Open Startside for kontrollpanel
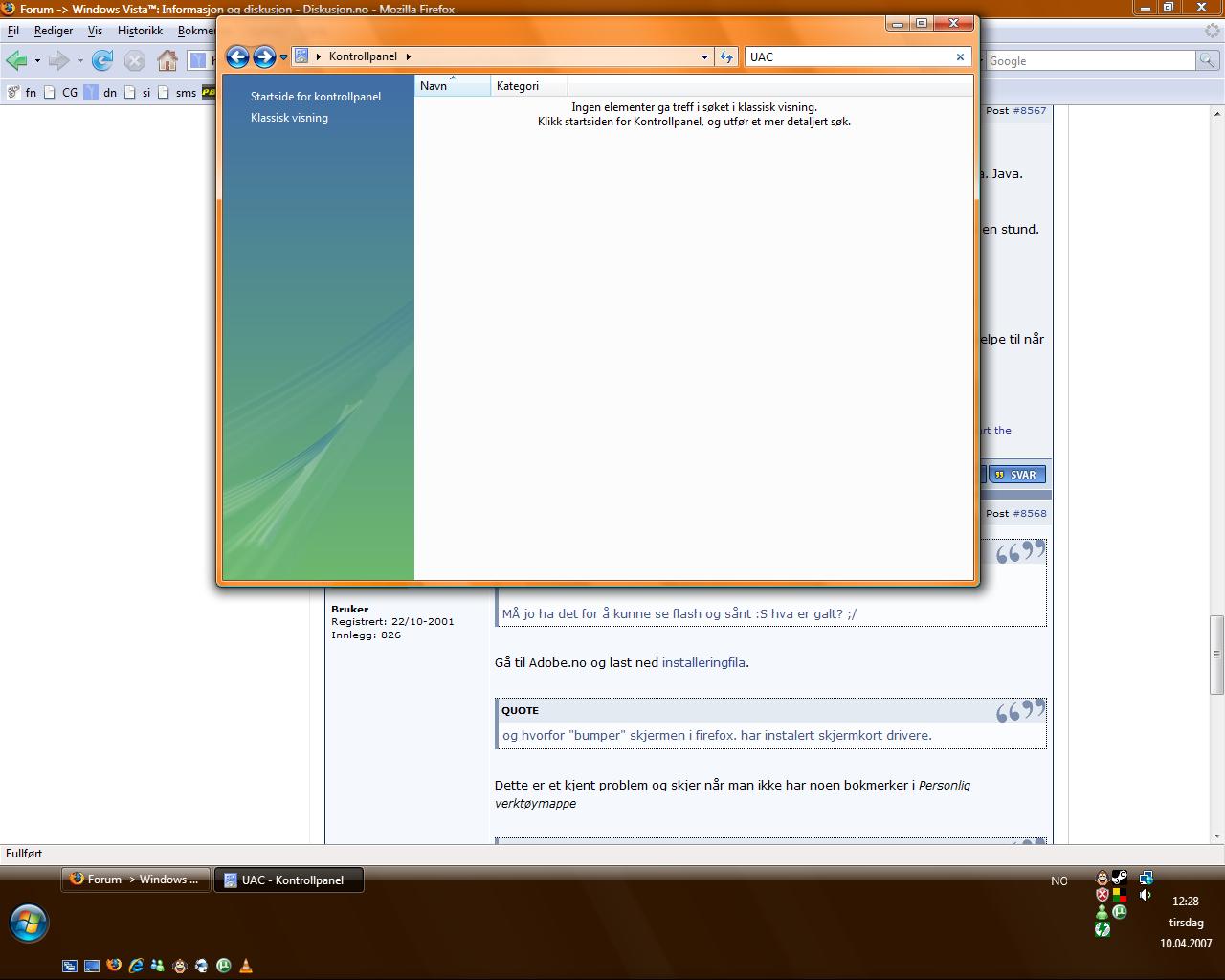Screen dimensions: 1225x980 pos(316,97)
